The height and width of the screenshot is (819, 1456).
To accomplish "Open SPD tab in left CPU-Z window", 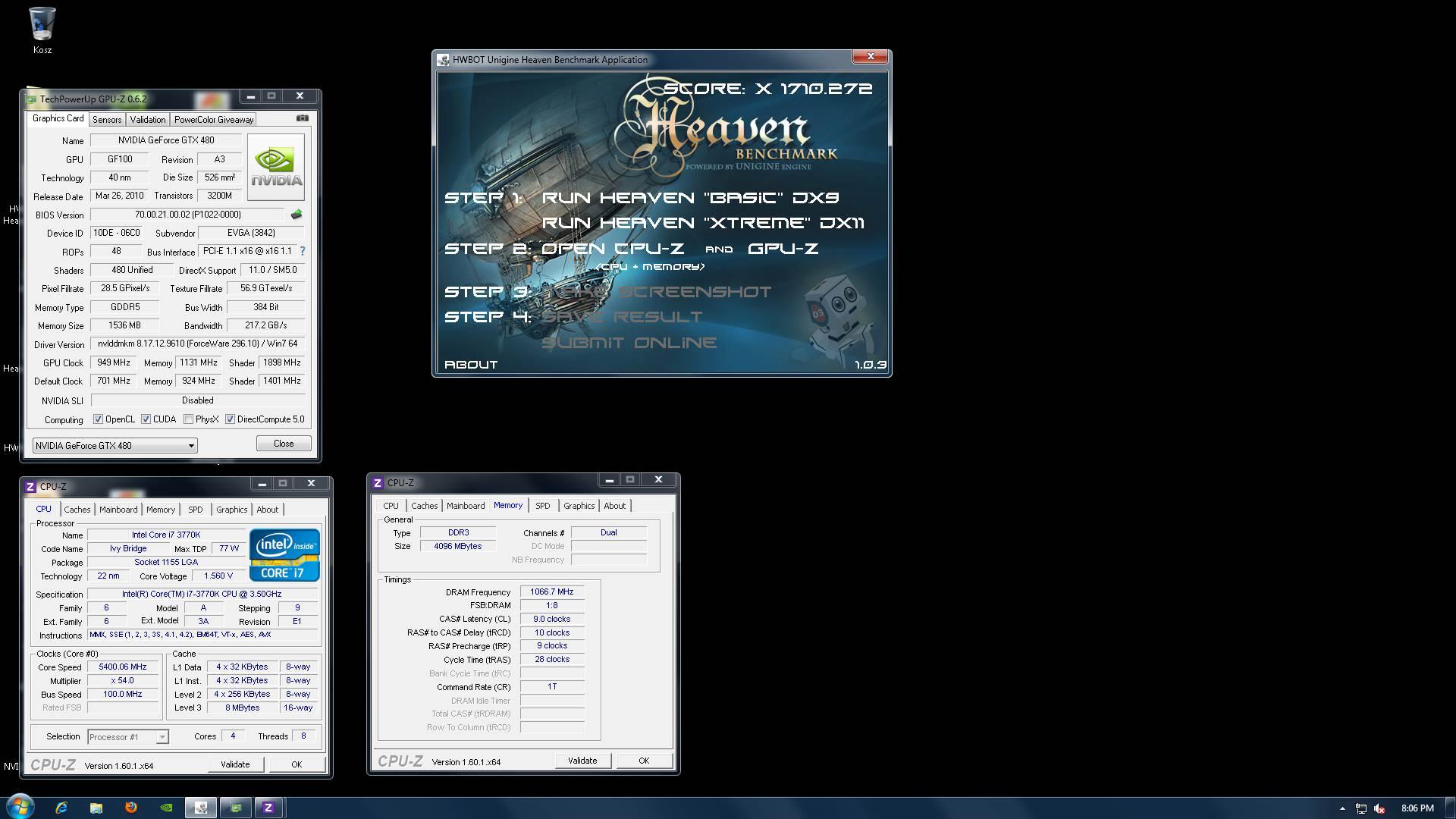I will [196, 510].
